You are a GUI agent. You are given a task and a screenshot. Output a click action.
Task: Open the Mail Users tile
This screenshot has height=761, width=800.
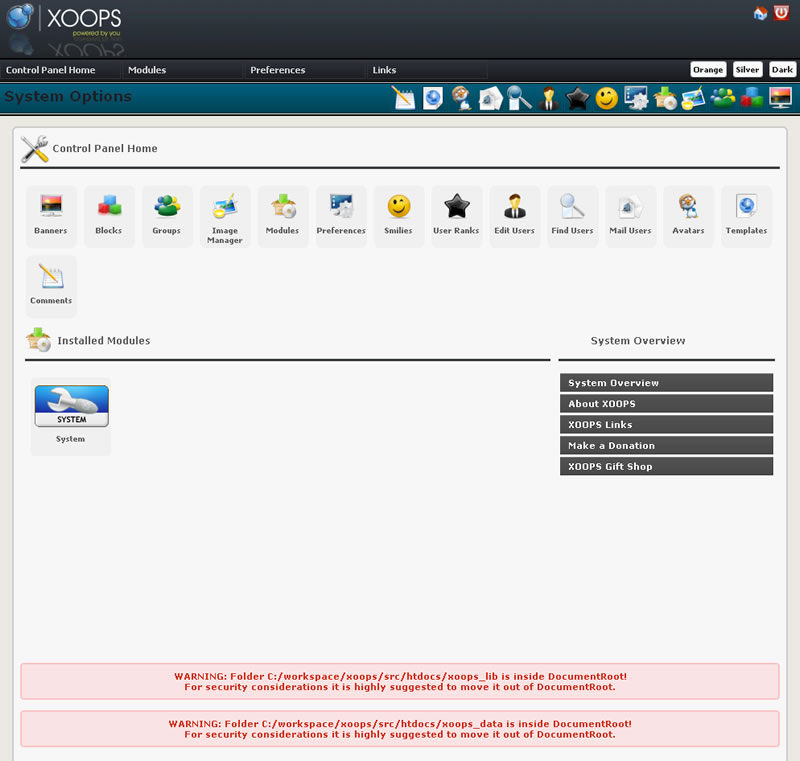(x=630, y=216)
